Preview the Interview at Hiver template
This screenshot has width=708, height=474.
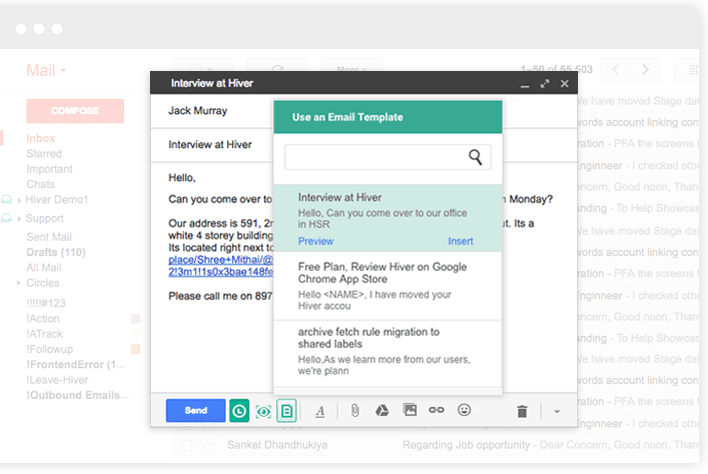point(316,241)
